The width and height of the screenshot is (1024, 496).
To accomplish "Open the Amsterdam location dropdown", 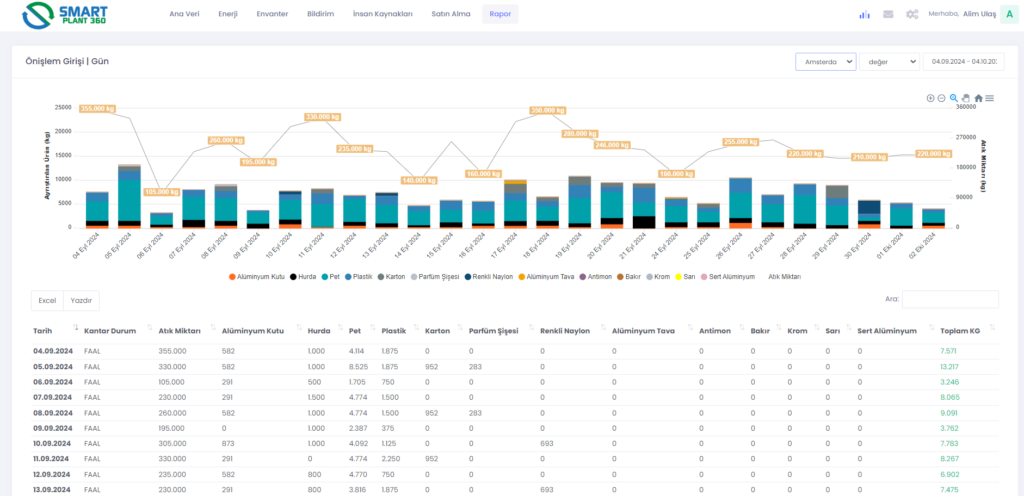I will click(825, 61).
